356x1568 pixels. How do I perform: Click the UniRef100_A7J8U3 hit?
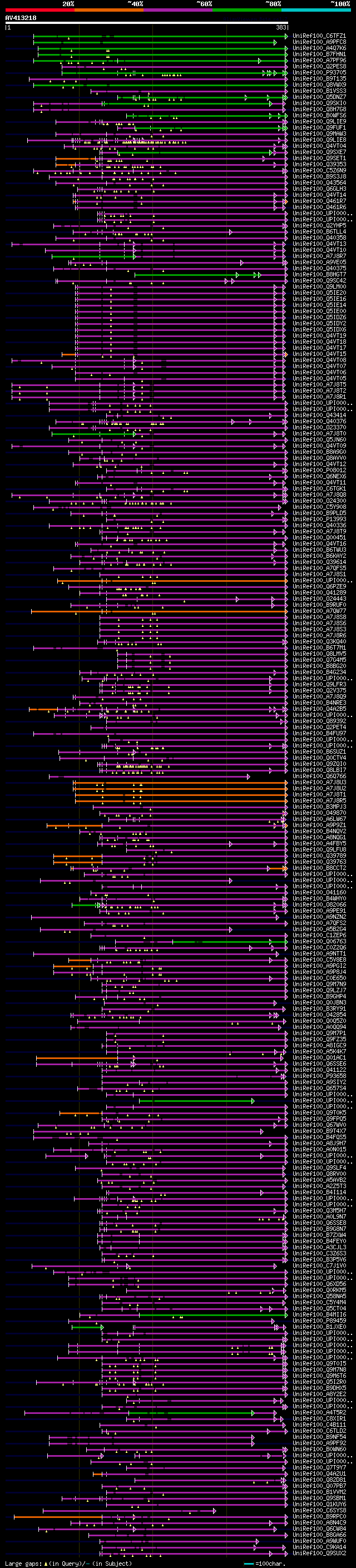(x=319, y=782)
